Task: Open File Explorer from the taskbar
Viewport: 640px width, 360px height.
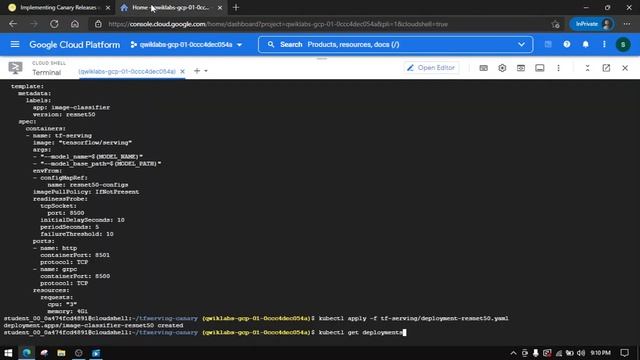Action: 61,353
